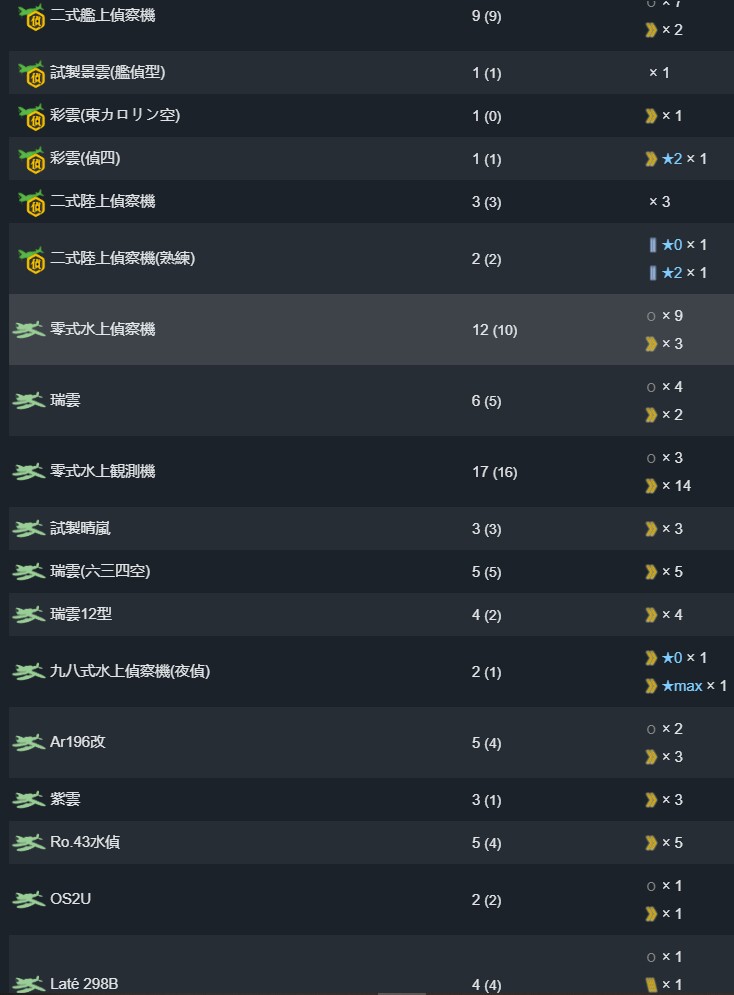Select the 二式陸上偵察機 row name
The height and width of the screenshot is (995, 734).
(x=103, y=202)
